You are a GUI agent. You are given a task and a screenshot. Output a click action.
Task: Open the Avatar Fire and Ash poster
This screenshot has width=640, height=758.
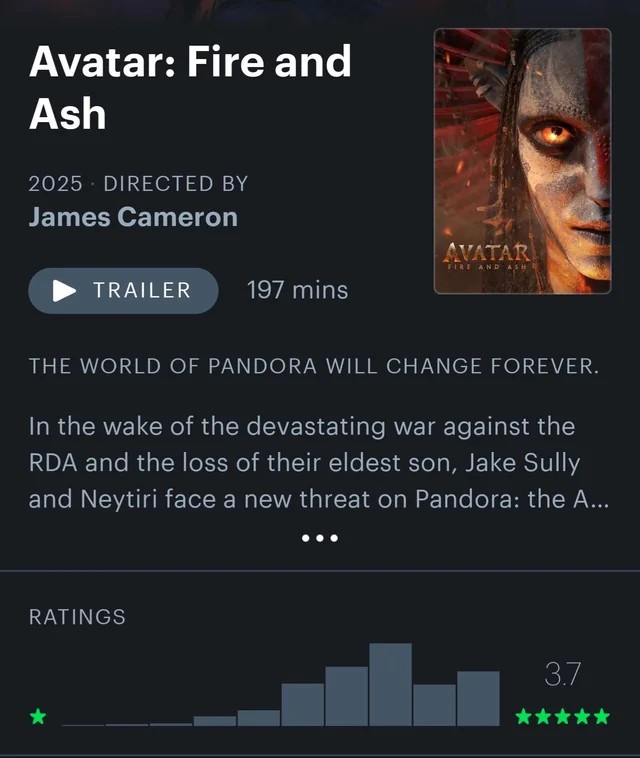coord(523,161)
